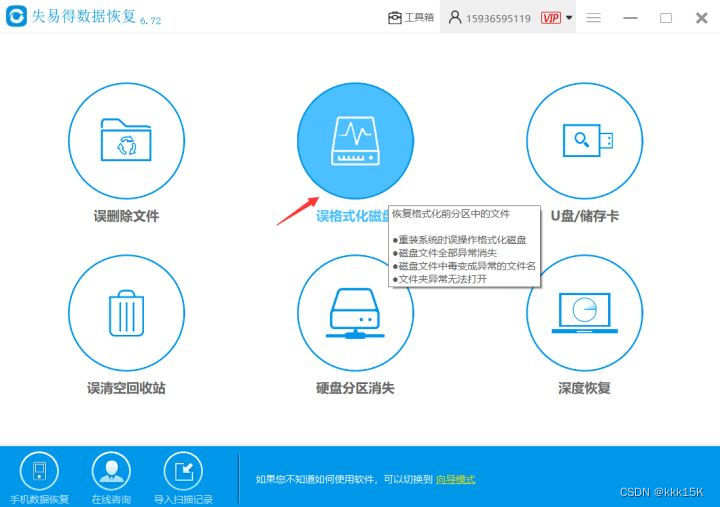Click the 误删除文件 label
The height and width of the screenshot is (507, 720).
(x=126, y=216)
